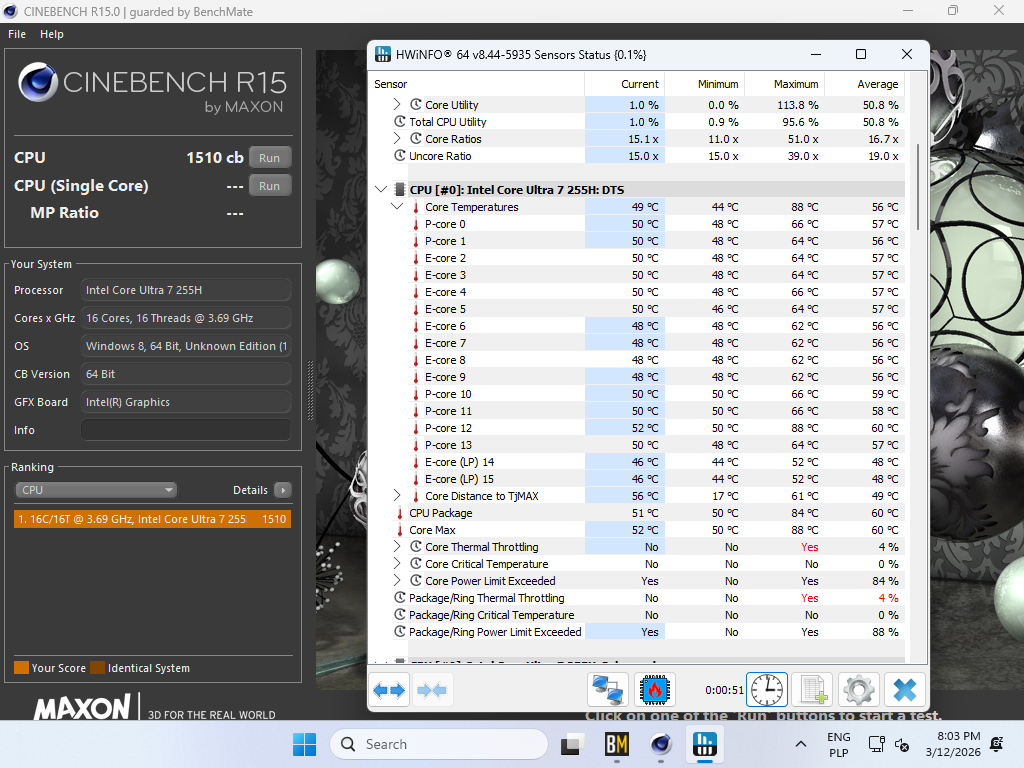Click the Cinebench logo sphere icon
The height and width of the screenshot is (768, 1024).
click(38, 82)
